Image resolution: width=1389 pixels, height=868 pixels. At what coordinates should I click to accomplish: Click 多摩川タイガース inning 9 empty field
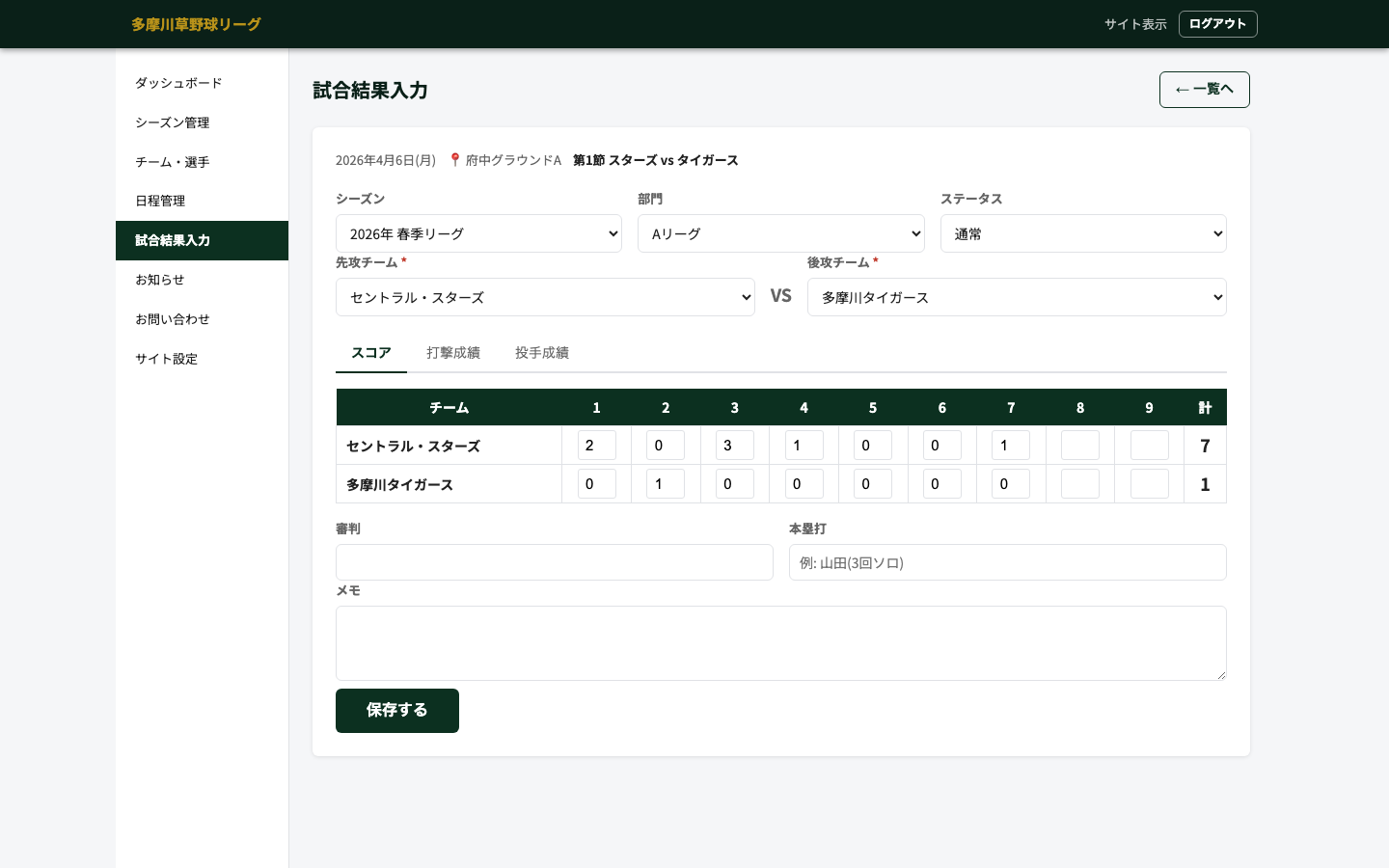tap(1150, 484)
